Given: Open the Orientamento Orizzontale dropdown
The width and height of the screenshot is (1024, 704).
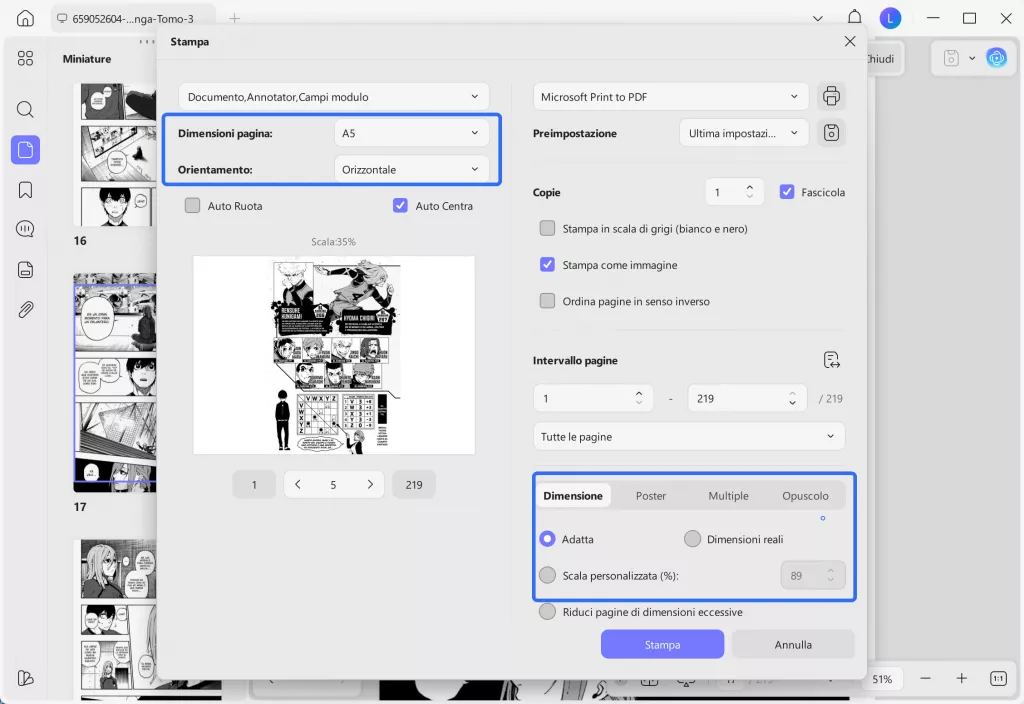Looking at the screenshot, I should pyautogui.click(x=411, y=169).
